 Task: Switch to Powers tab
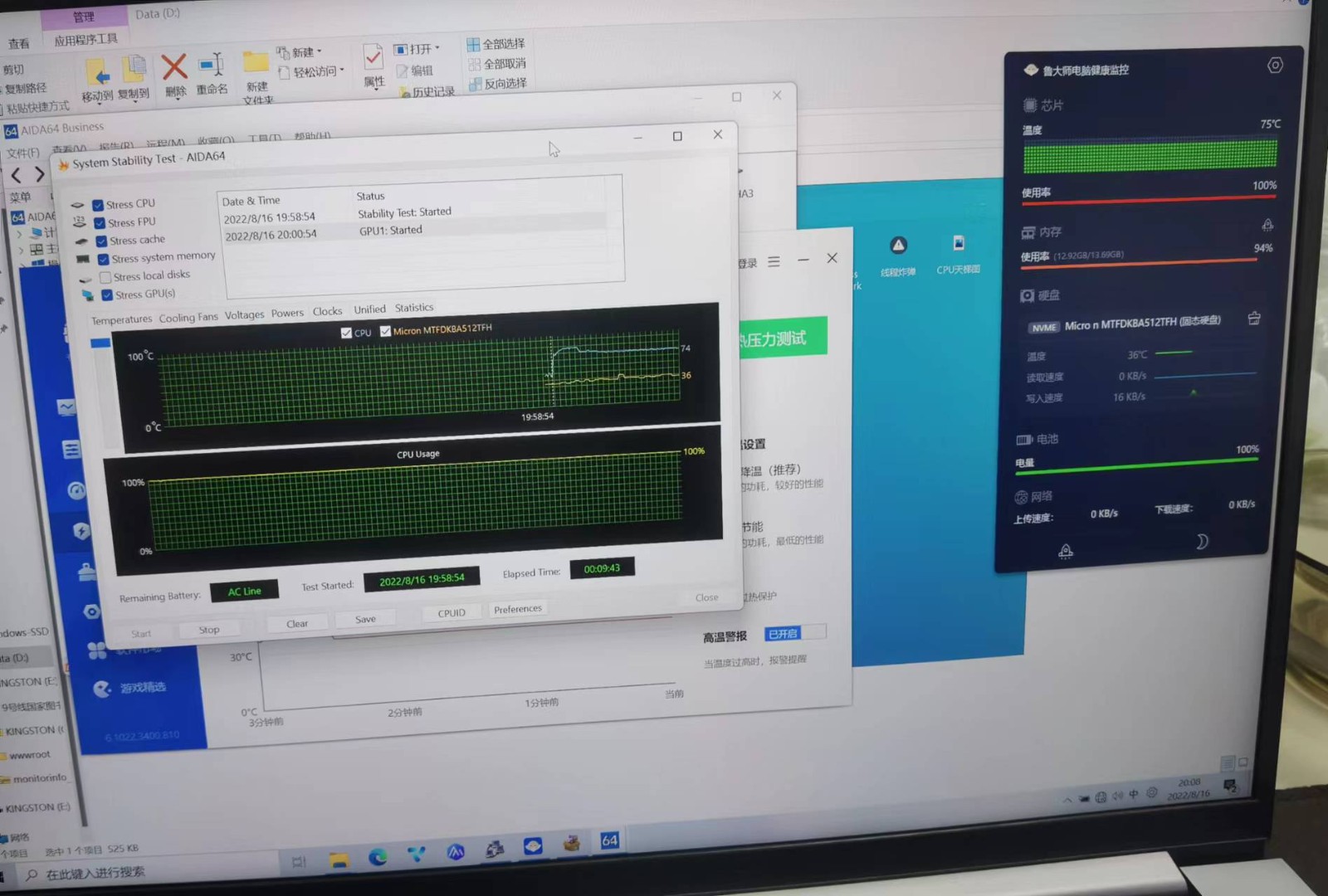point(287,314)
